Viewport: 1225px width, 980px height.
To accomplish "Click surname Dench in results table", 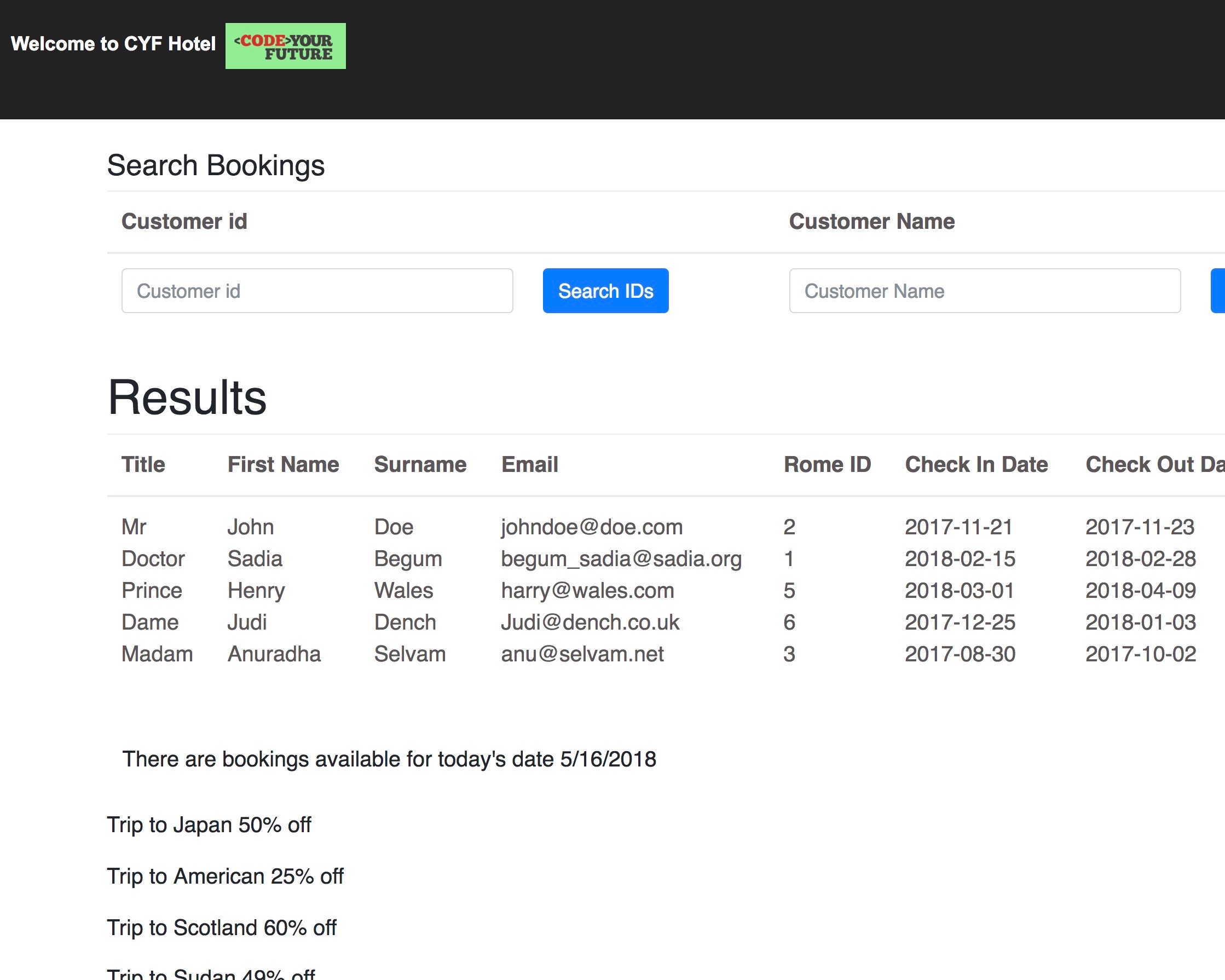I will click(x=405, y=622).
